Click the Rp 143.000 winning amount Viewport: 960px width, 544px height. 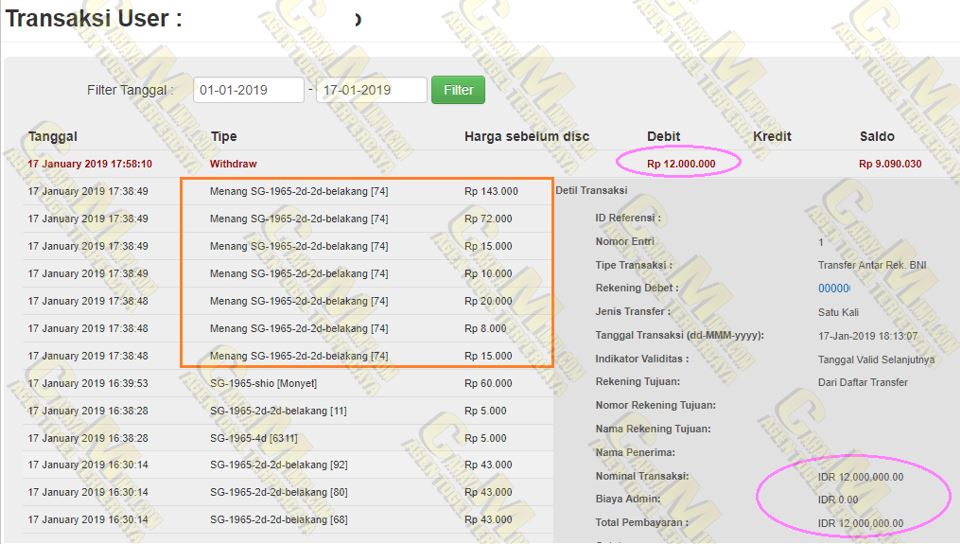[491, 191]
